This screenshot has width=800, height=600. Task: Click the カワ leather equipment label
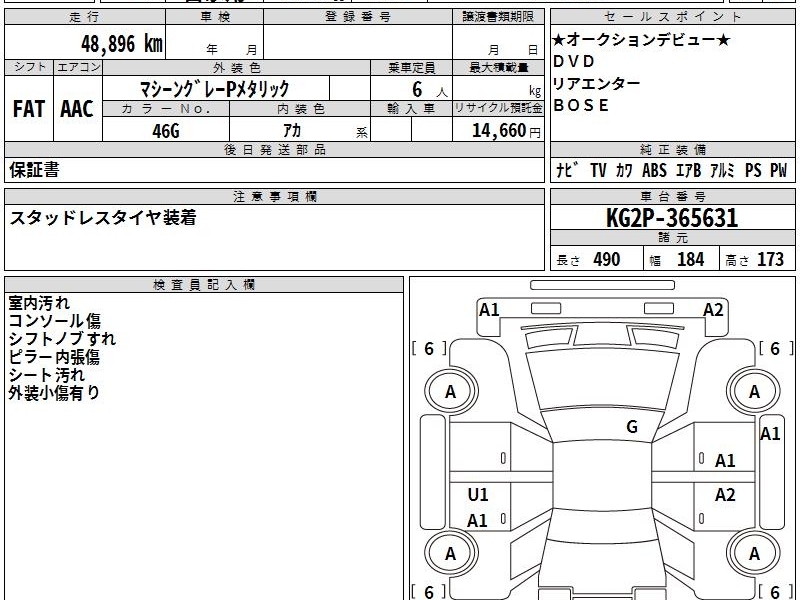coord(624,170)
